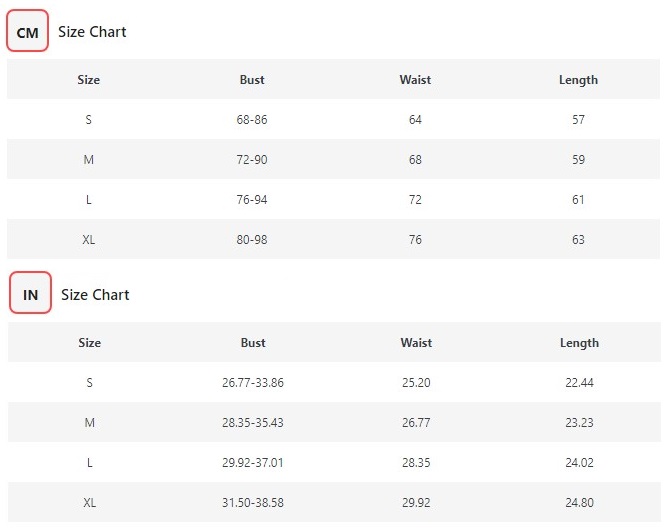Click length value 24.80

coord(579,503)
